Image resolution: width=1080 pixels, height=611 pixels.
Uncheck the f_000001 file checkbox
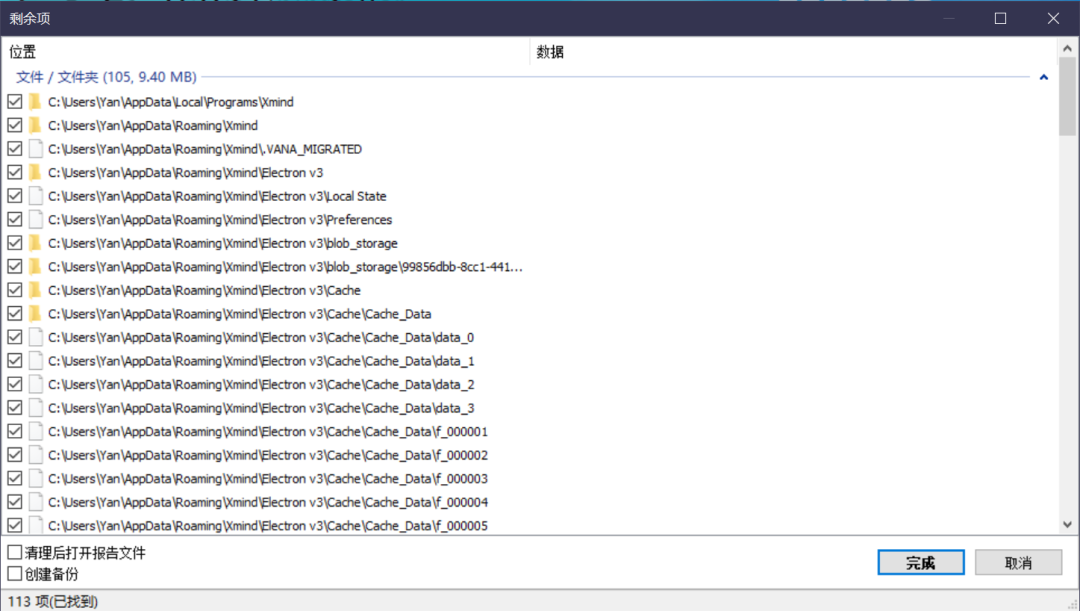pos(14,431)
